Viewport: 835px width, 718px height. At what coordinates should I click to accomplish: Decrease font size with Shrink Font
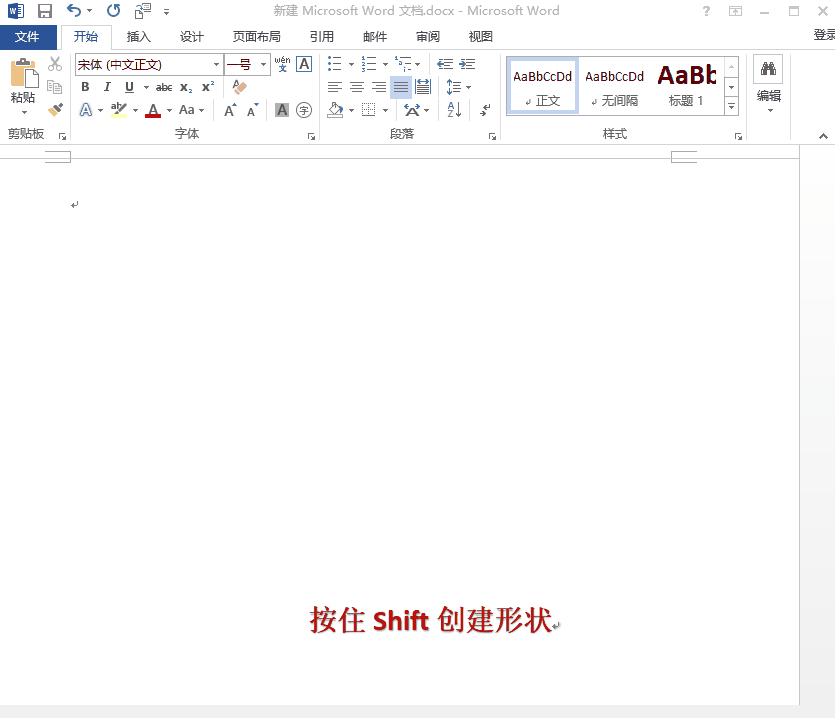(x=252, y=110)
